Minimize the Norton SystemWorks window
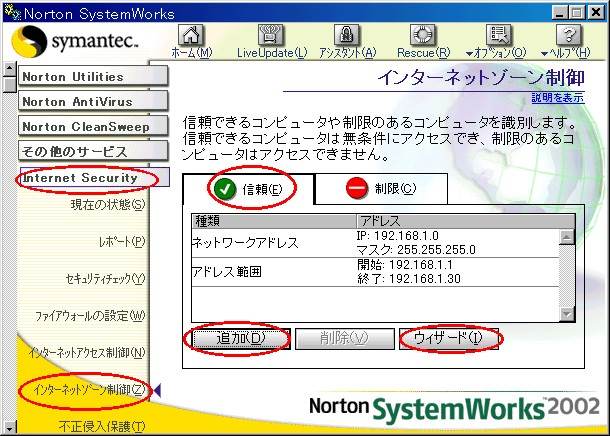The width and height of the screenshot is (610, 436). (x=559, y=13)
